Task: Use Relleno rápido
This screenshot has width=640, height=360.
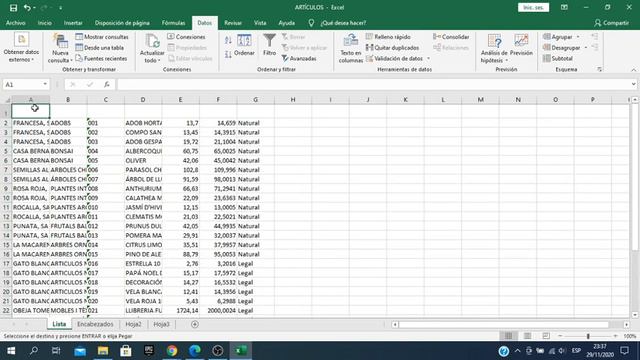Action: pyautogui.click(x=388, y=37)
